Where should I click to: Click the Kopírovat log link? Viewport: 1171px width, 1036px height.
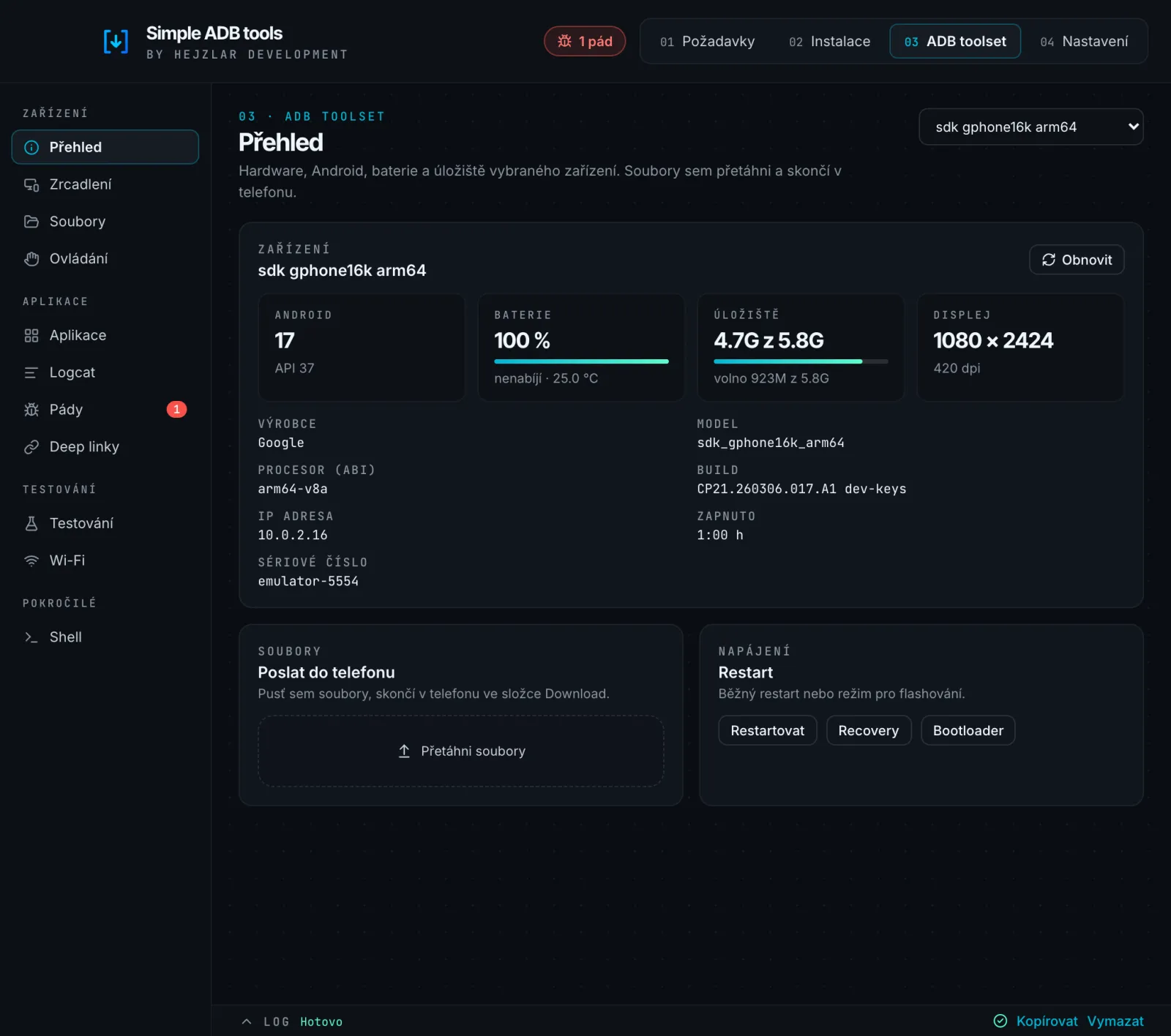pyautogui.click(x=1047, y=1021)
